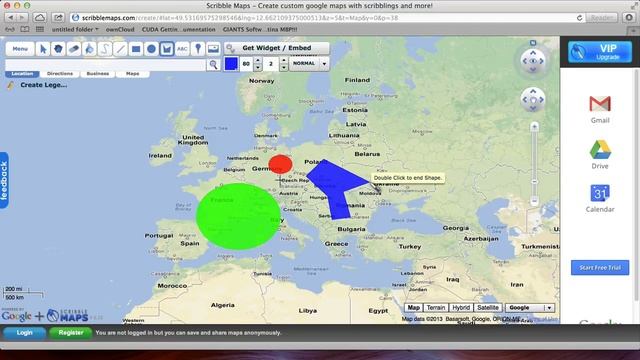640x360 pixels.
Task: Click the green circle shape over France
Action: coord(238,216)
